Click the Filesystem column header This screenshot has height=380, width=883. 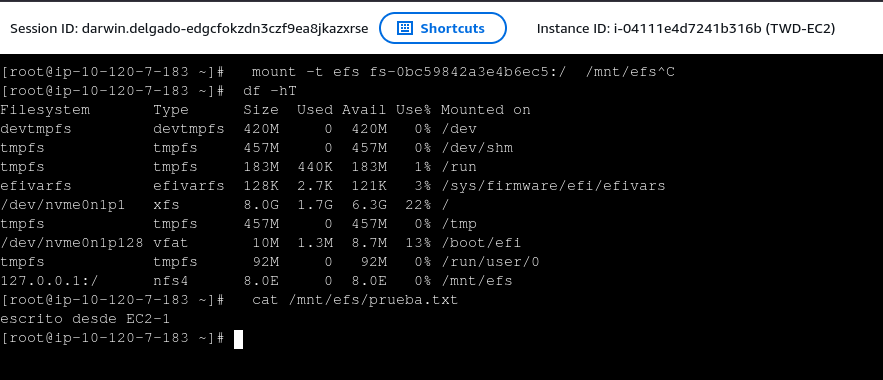point(45,110)
